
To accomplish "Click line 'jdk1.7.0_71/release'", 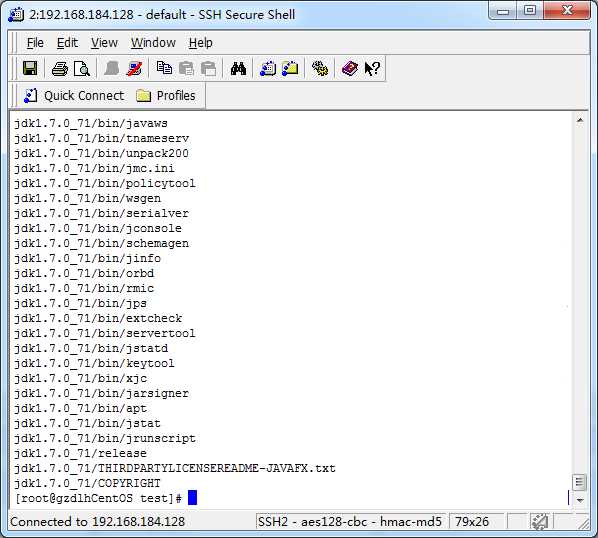I will coord(80,453).
